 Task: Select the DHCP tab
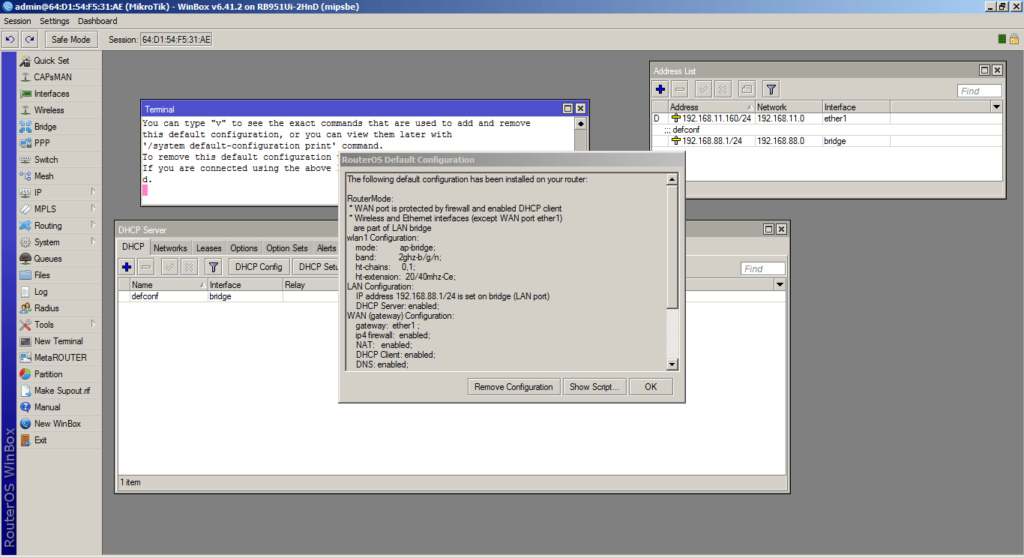[x=133, y=247]
